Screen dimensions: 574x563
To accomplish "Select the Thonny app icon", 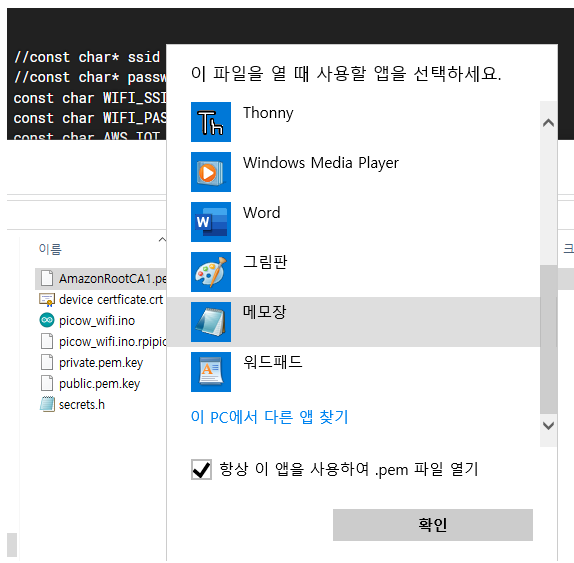I will (211, 122).
